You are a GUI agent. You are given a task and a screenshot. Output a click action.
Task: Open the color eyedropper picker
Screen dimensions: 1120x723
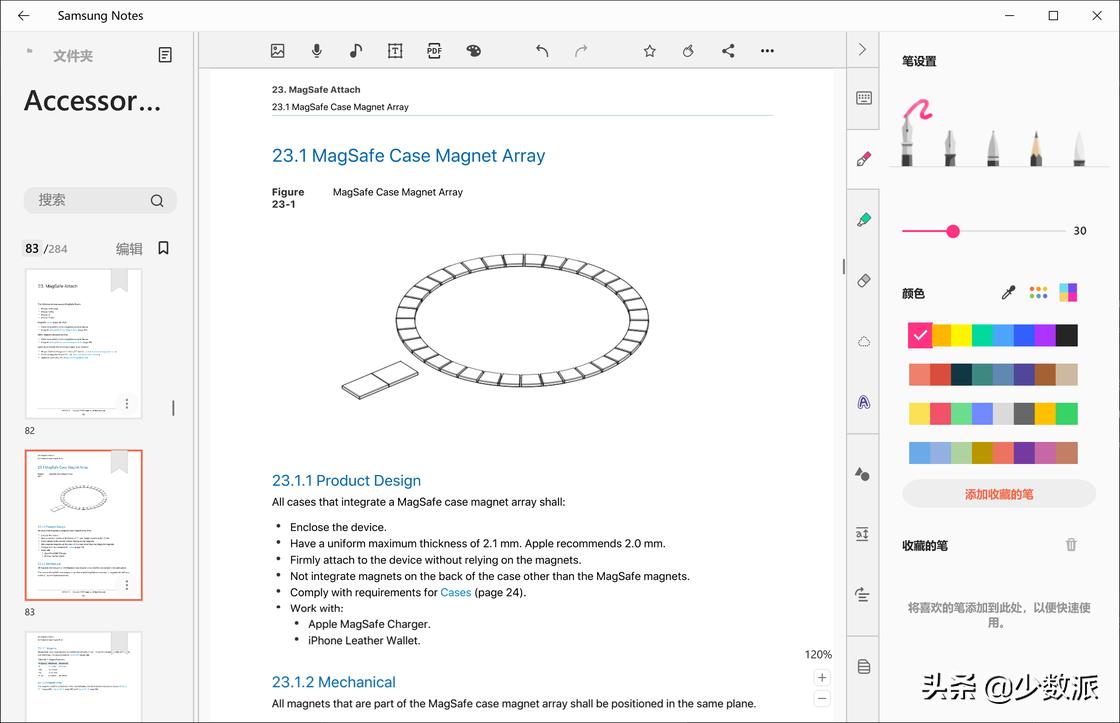click(x=1008, y=293)
